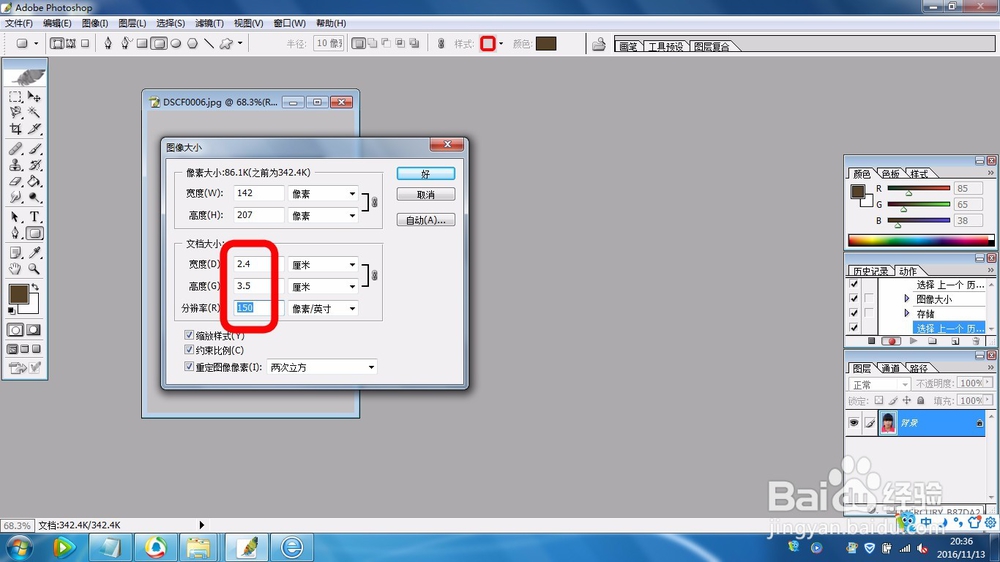1000x562 pixels.
Task: Select the History Brush tool
Action: tap(34, 165)
